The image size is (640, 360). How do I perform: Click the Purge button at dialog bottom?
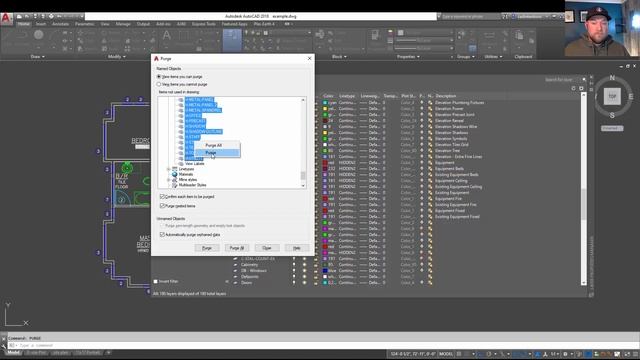(207, 248)
